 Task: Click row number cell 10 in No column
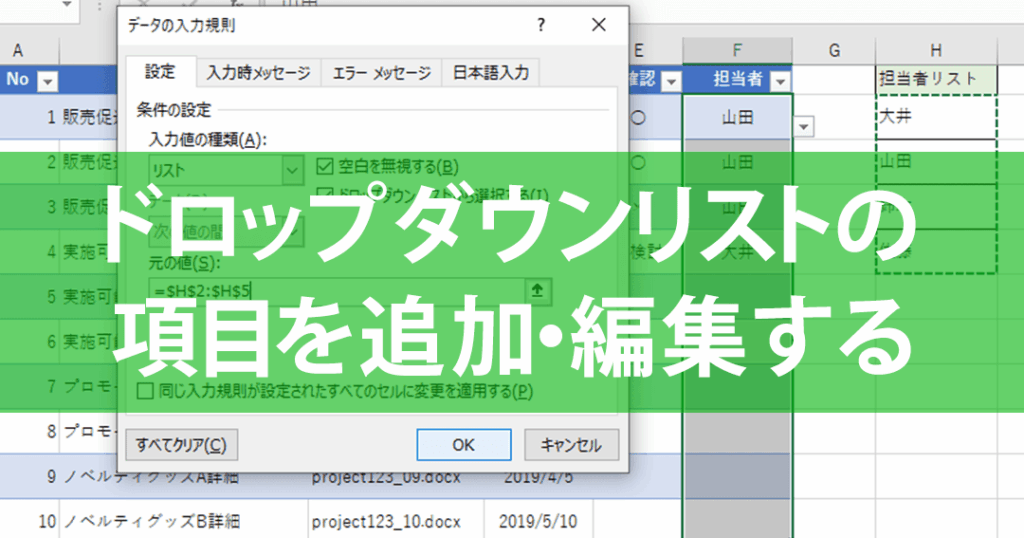(29, 521)
